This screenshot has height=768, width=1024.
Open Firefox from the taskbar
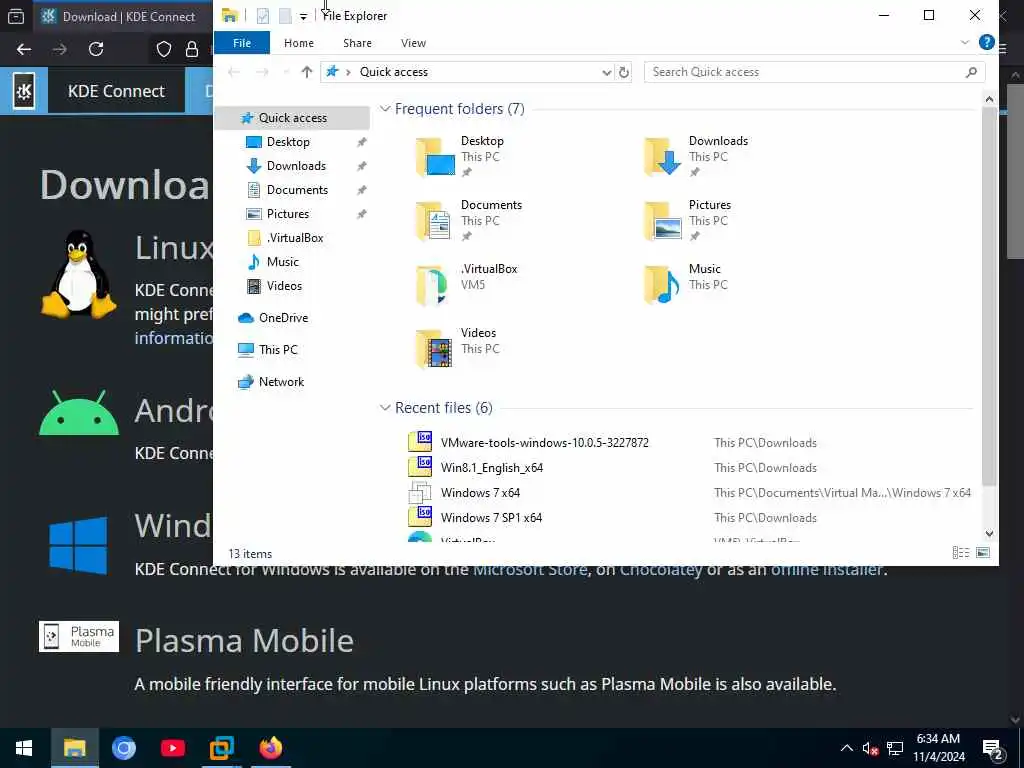point(270,748)
